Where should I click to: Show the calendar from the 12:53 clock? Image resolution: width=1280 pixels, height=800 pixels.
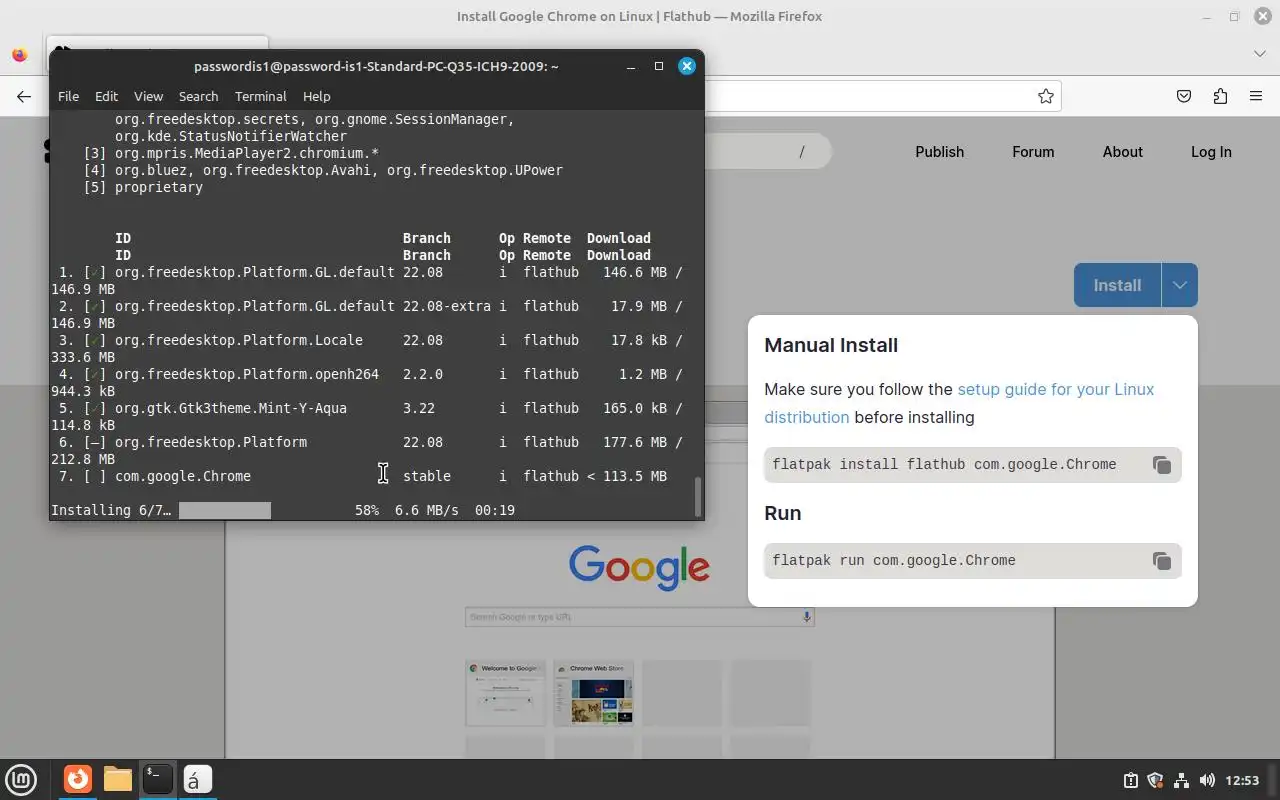pyautogui.click(x=1242, y=780)
